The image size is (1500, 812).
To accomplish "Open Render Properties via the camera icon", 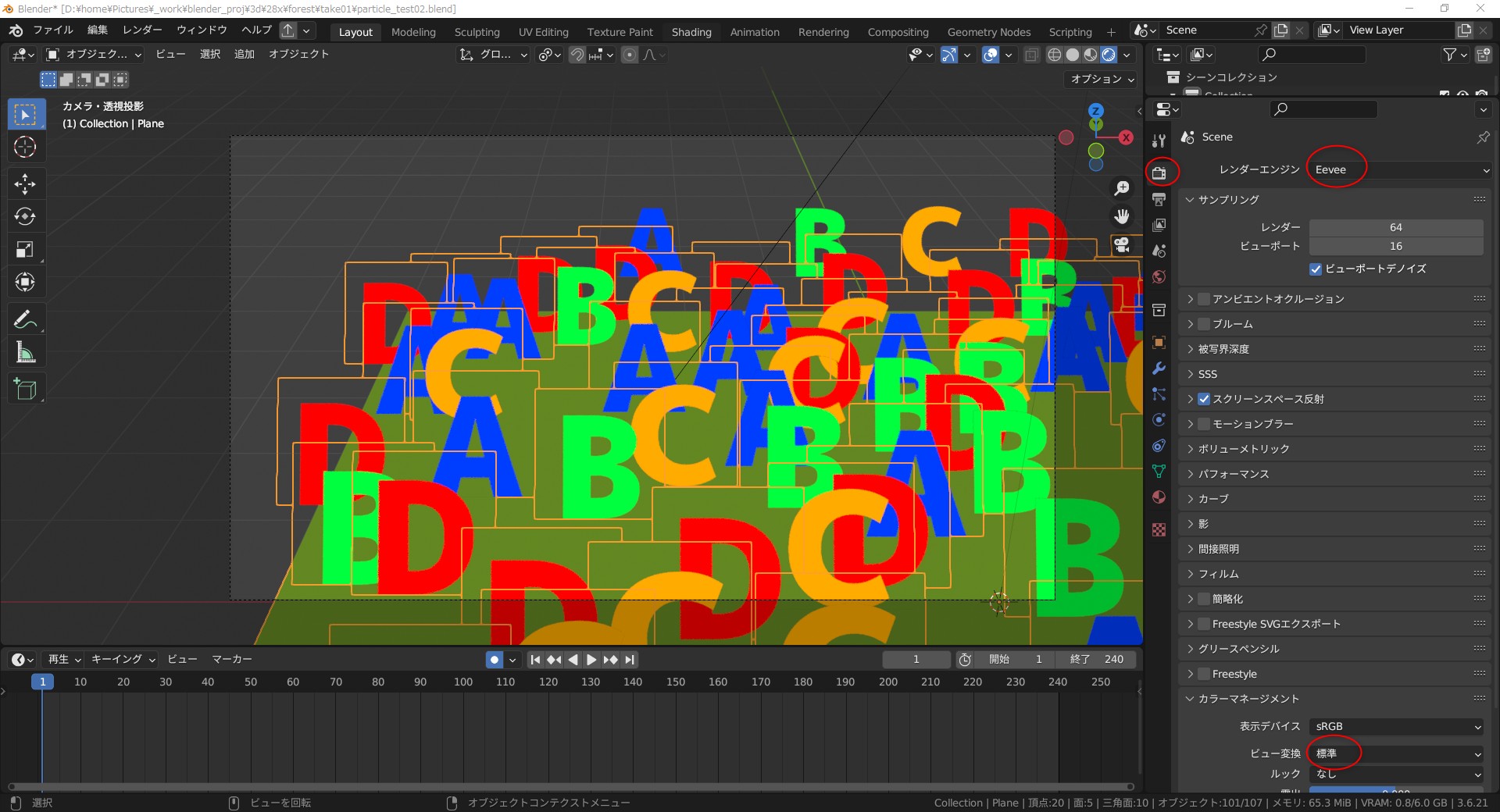I will click(x=1159, y=173).
